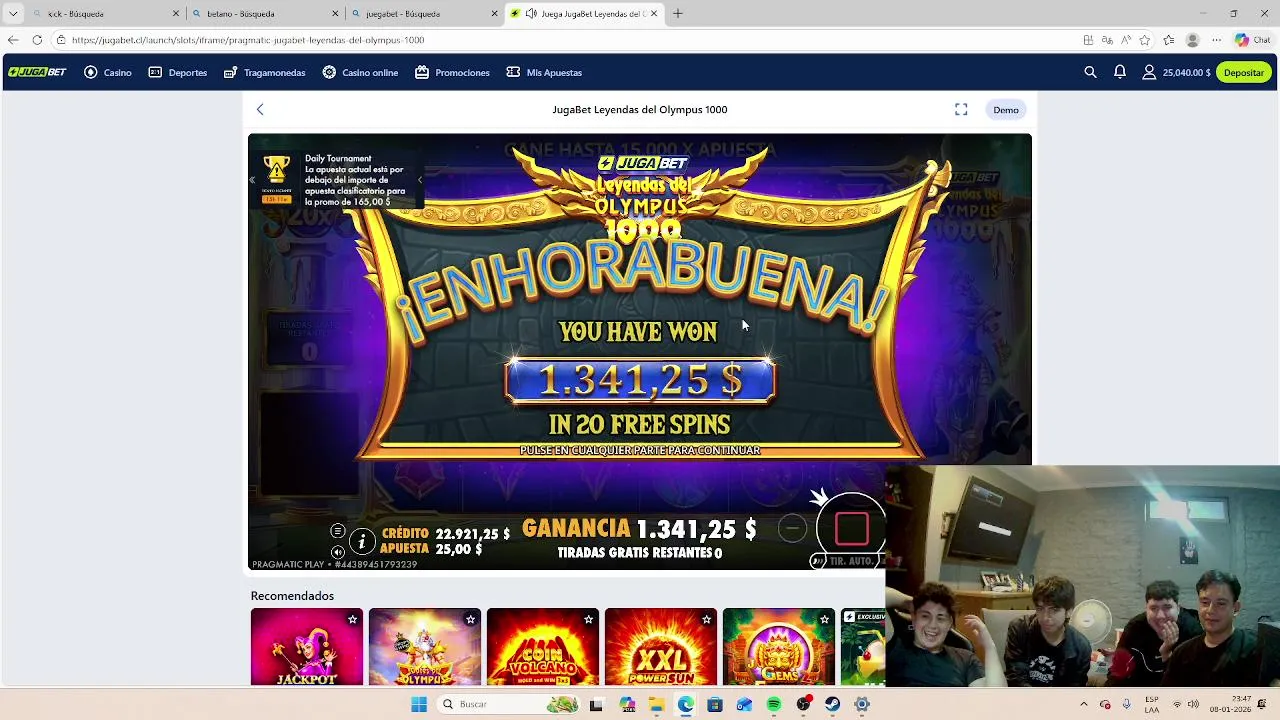Image resolution: width=1280 pixels, height=720 pixels.
Task: Click the browser back arrow
Action: pos(12,40)
